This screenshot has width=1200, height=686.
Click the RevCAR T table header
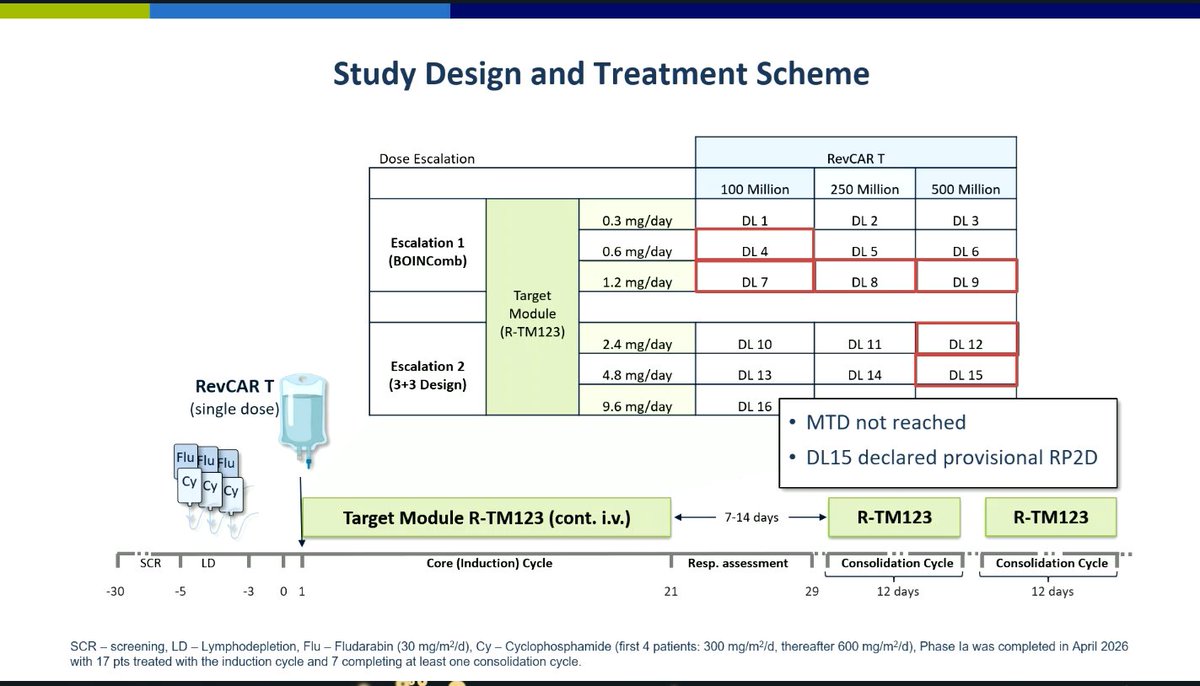point(856,152)
